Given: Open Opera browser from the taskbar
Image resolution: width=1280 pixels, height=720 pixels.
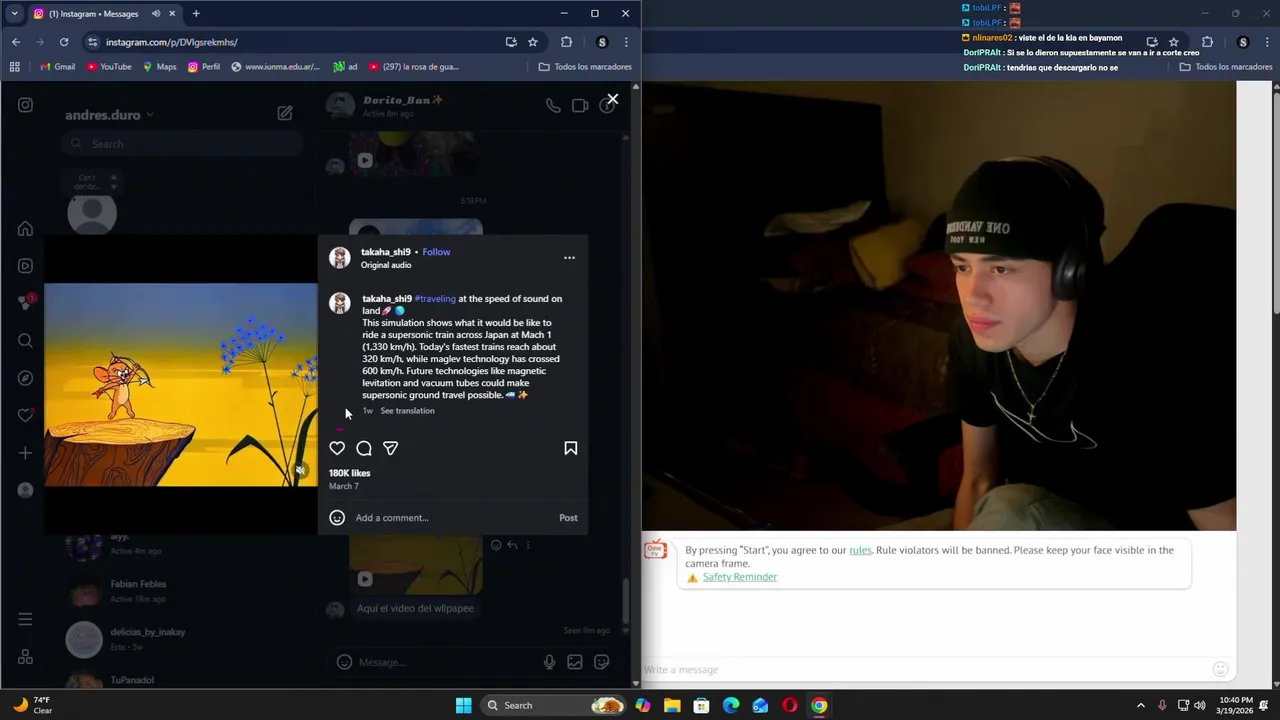Looking at the screenshot, I should (790, 705).
